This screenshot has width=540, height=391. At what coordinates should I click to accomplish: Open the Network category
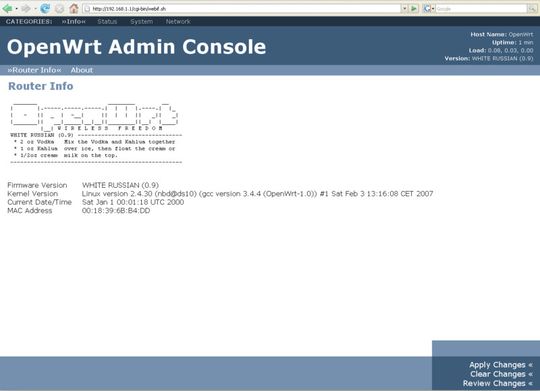178,21
